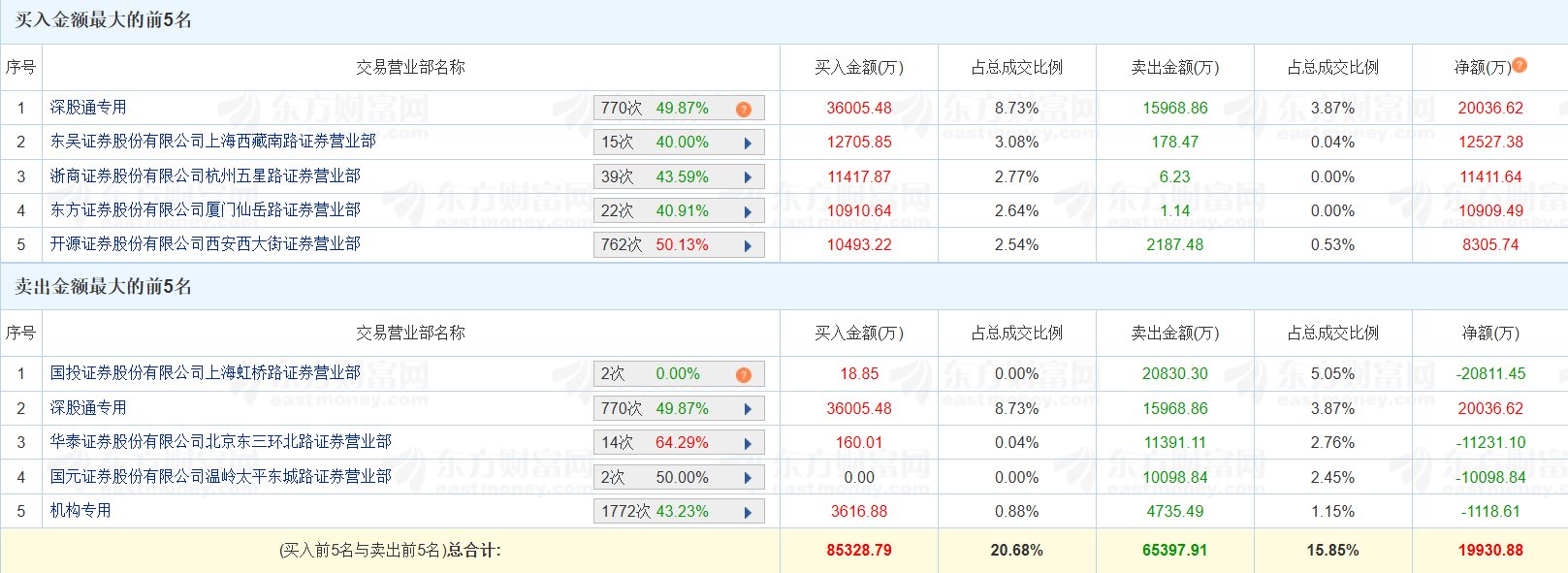Click blue arrow in 深股通专用 sell-table row

pyautogui.click(x=748, y=409)
